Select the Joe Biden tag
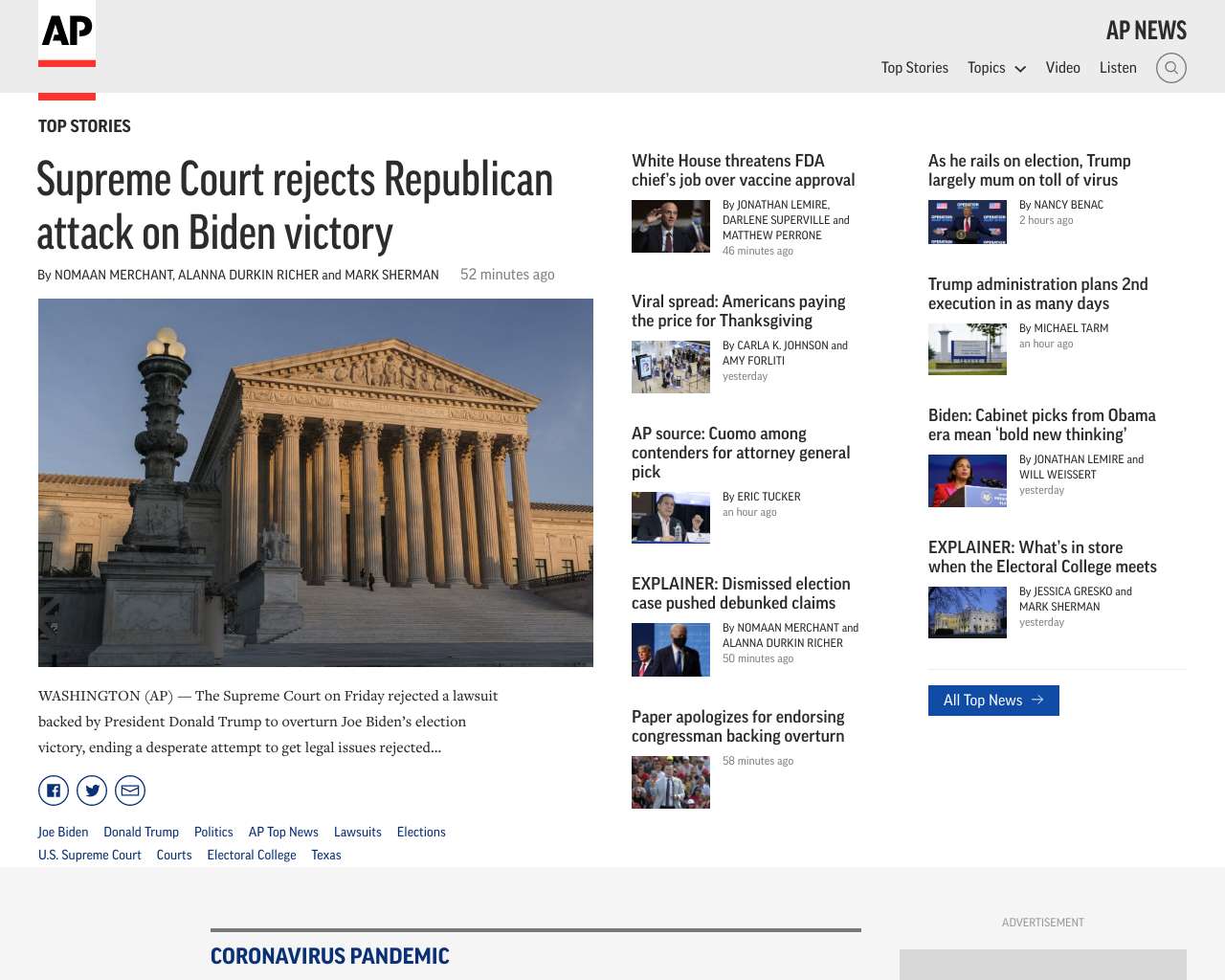The height and width of the screenshot is (980, 1225). coord(63,832)
